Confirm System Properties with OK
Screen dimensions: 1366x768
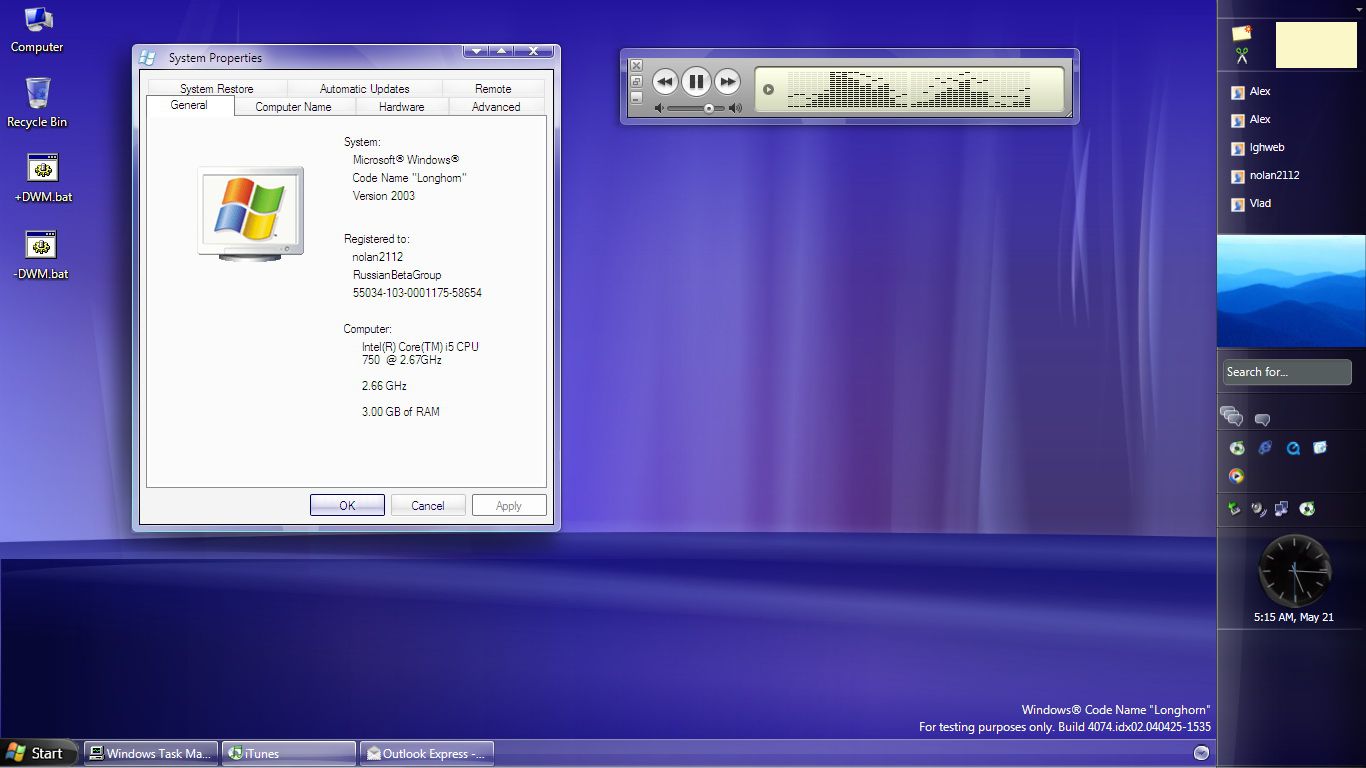pos(347,505)
